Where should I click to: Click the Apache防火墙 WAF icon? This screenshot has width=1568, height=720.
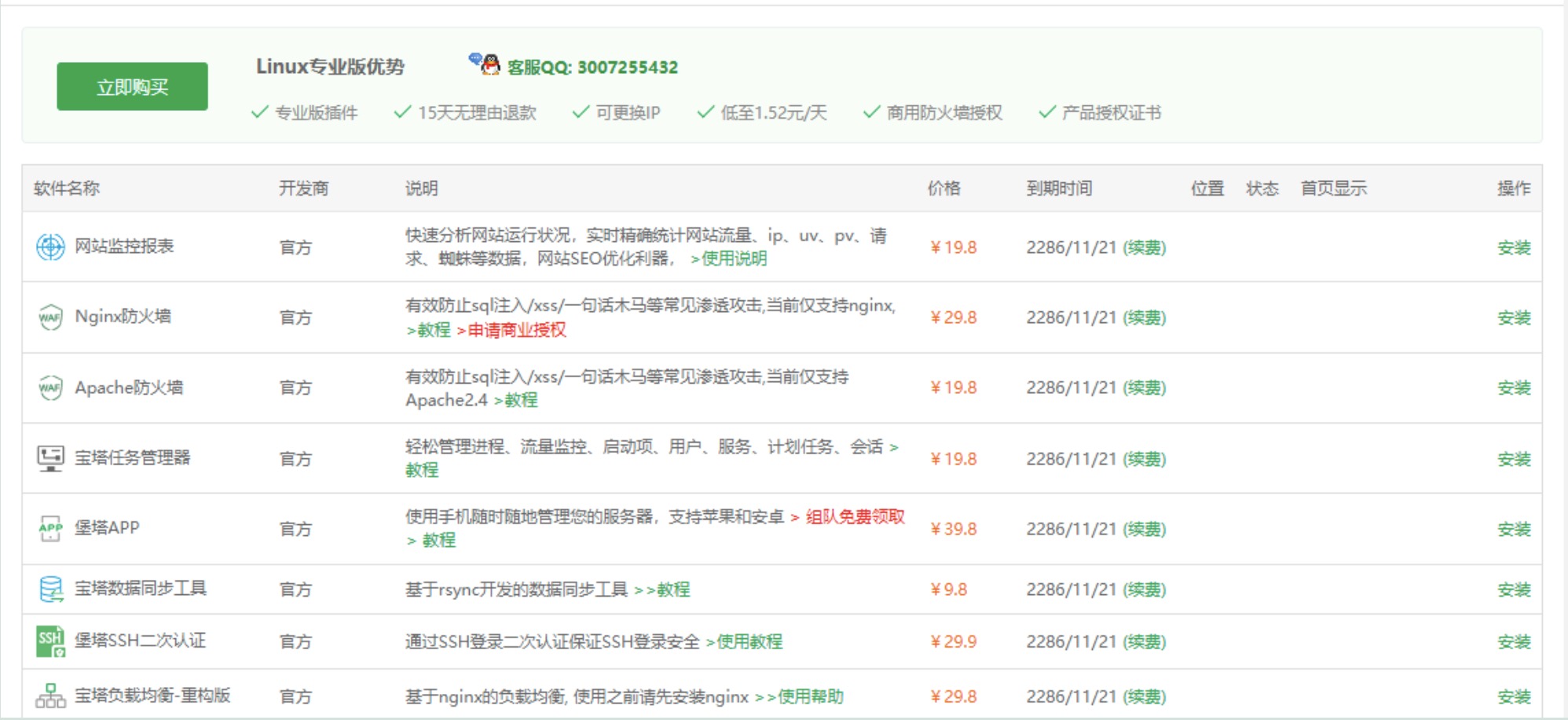coord(50,388)
